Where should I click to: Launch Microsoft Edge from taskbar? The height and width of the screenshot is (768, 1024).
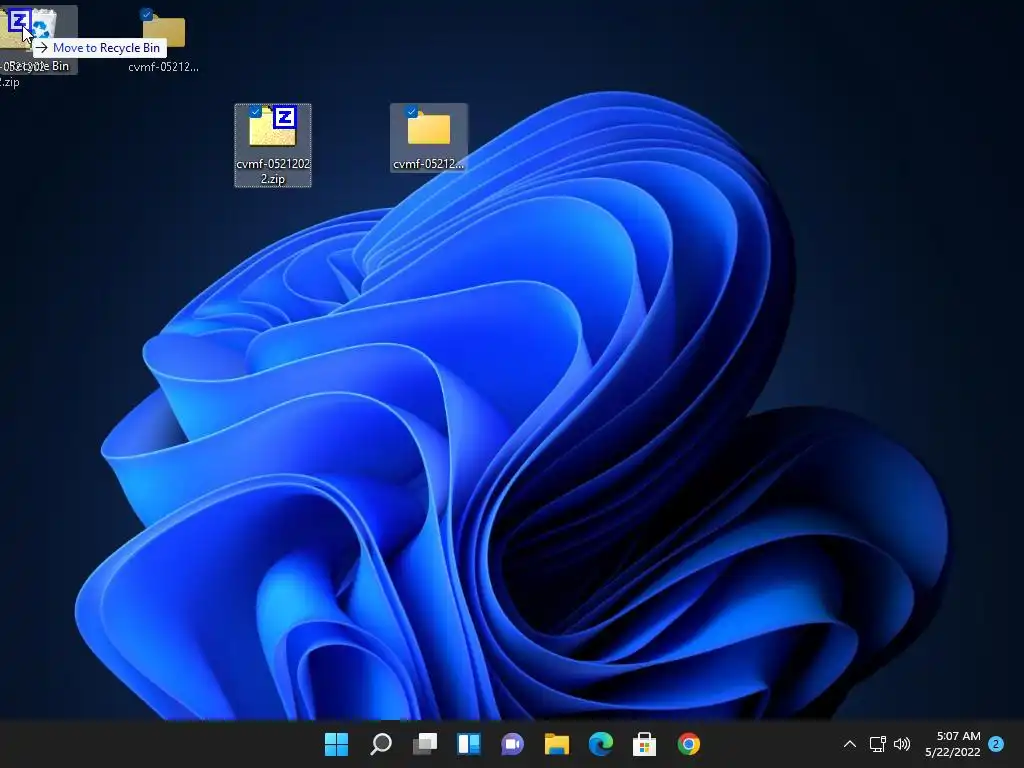coord(601,744)
